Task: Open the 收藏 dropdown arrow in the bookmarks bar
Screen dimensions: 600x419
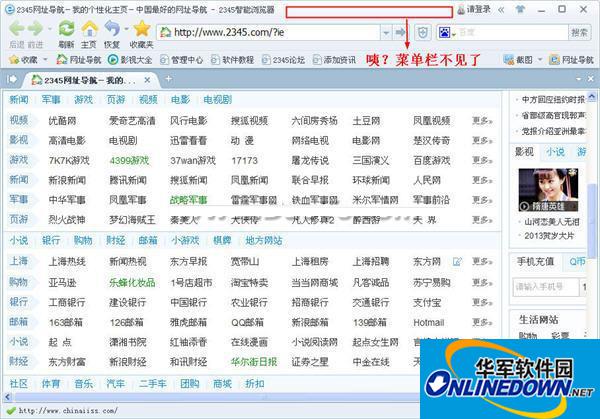Action: coord(45,60)
